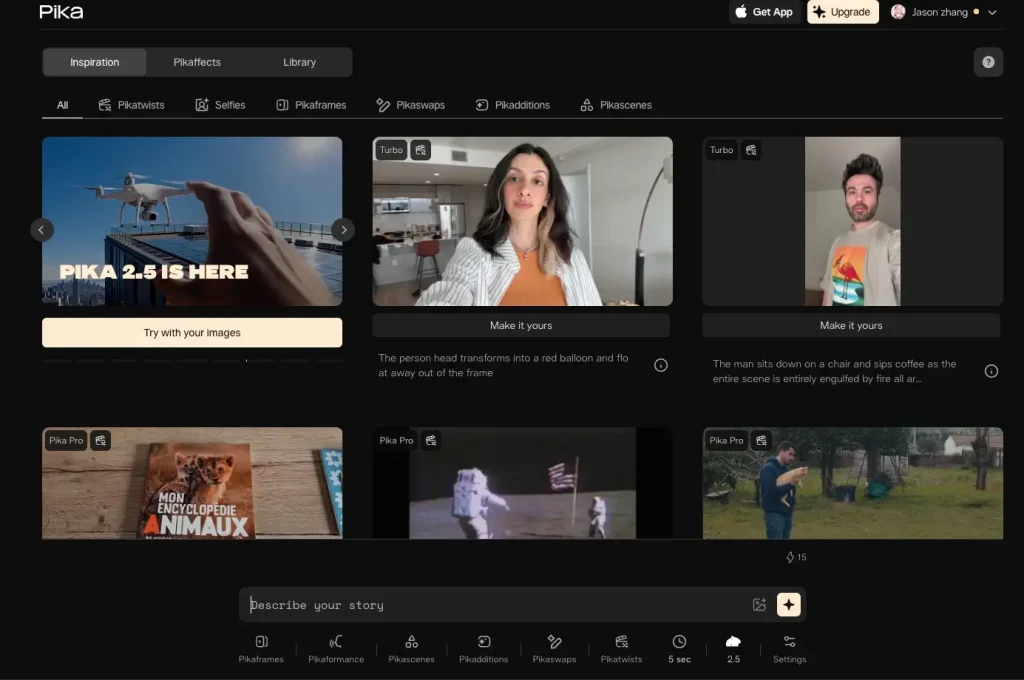Click Try with your images button
Image resolution: width=1024 pixels, height=680 pixels.
pos(191,331)
